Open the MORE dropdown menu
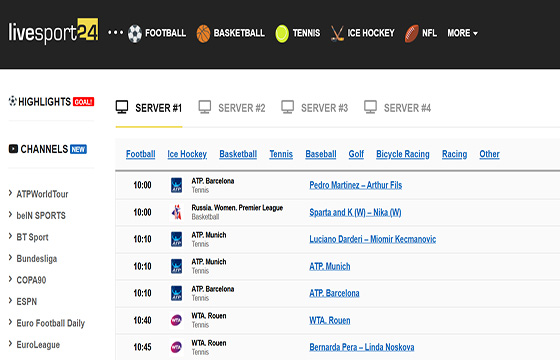 click(x=462, y=33)
